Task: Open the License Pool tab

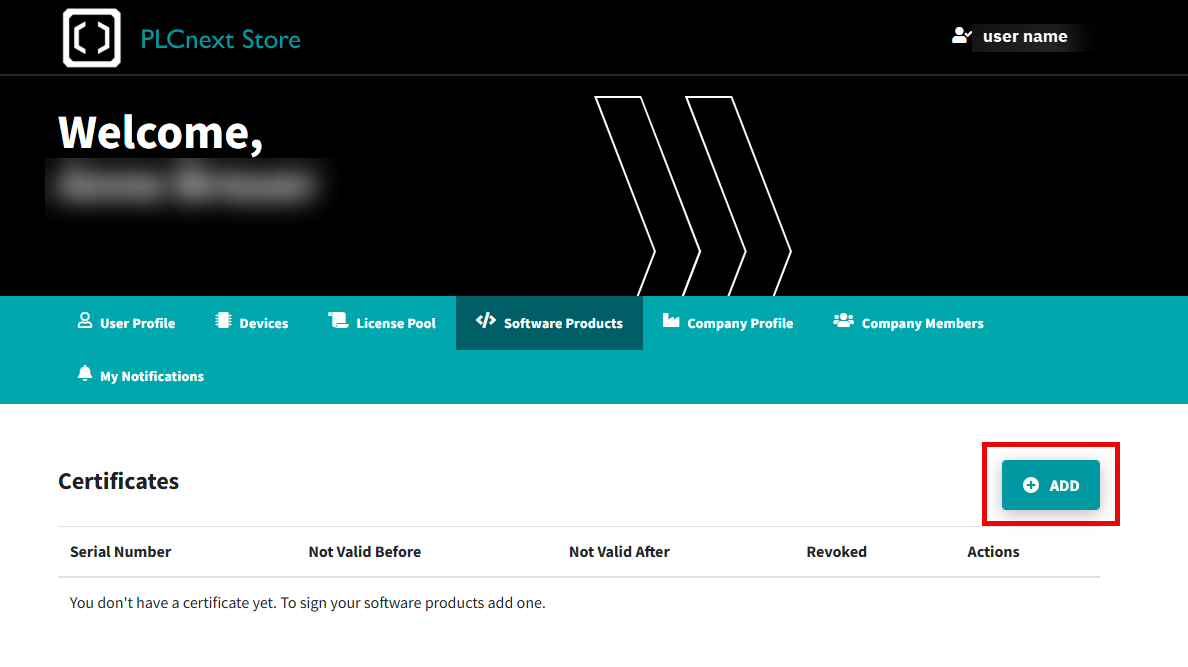Action: tap(382, 323)
